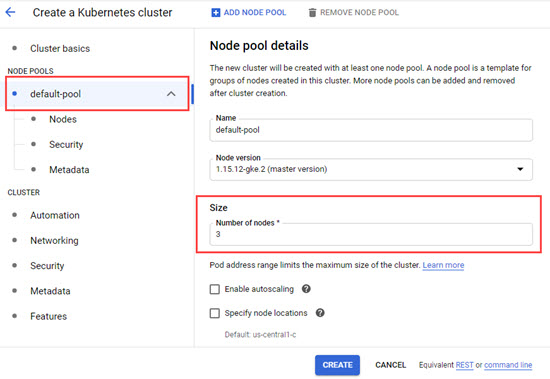Open the Features cluster section

48,316
